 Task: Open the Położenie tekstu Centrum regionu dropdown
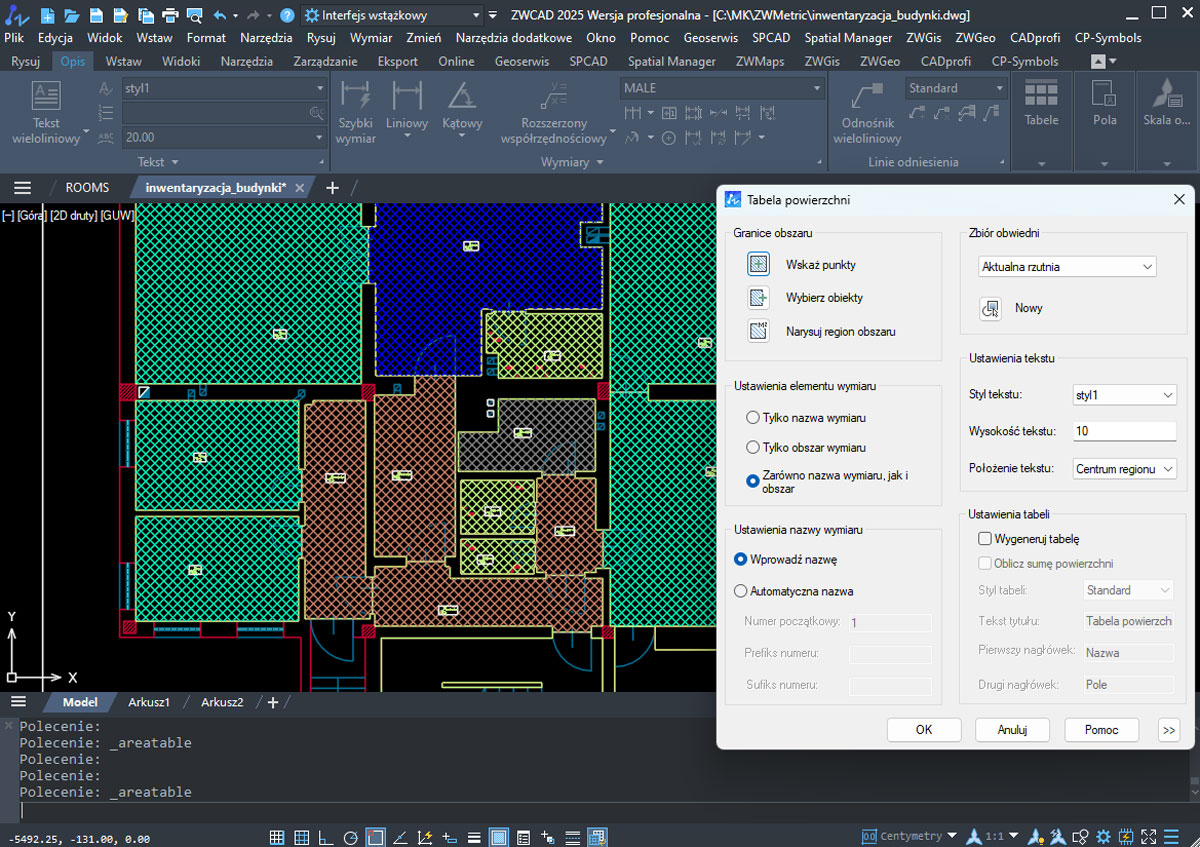pyautogui.click(x=1124, y=469)
